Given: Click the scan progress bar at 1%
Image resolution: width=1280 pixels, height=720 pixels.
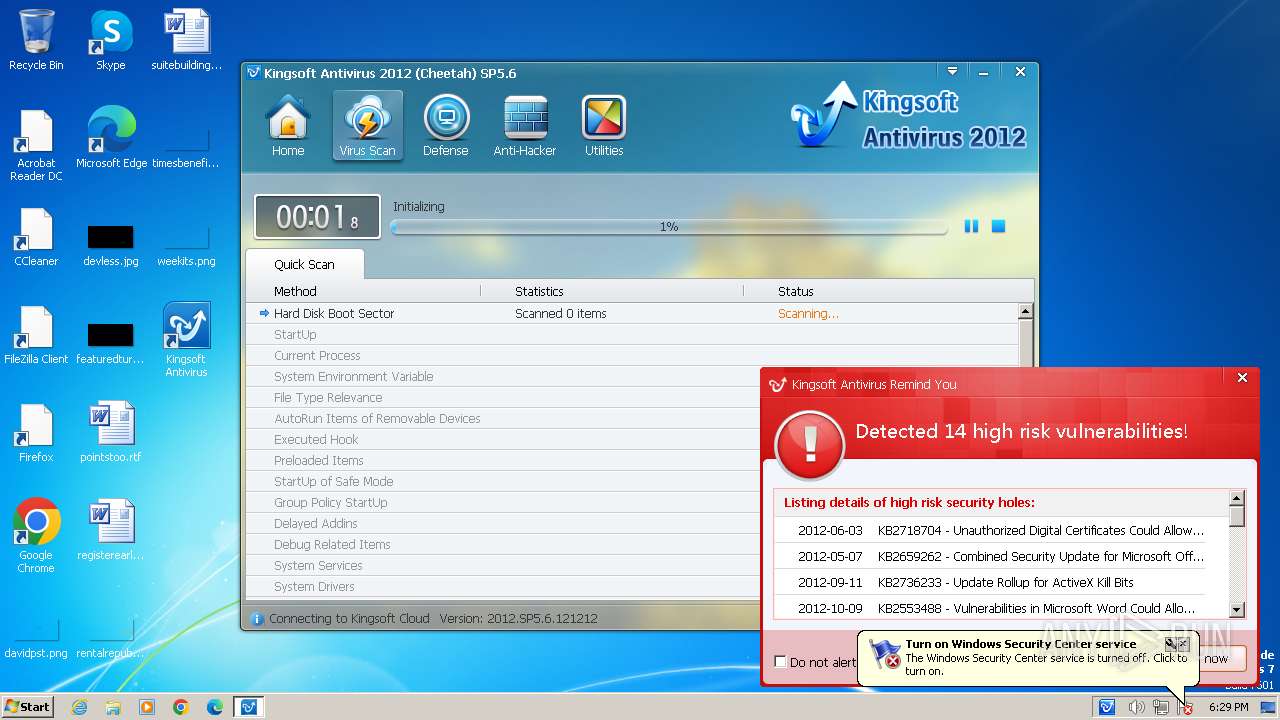Looking at the screenshot, I should [669, 227].
